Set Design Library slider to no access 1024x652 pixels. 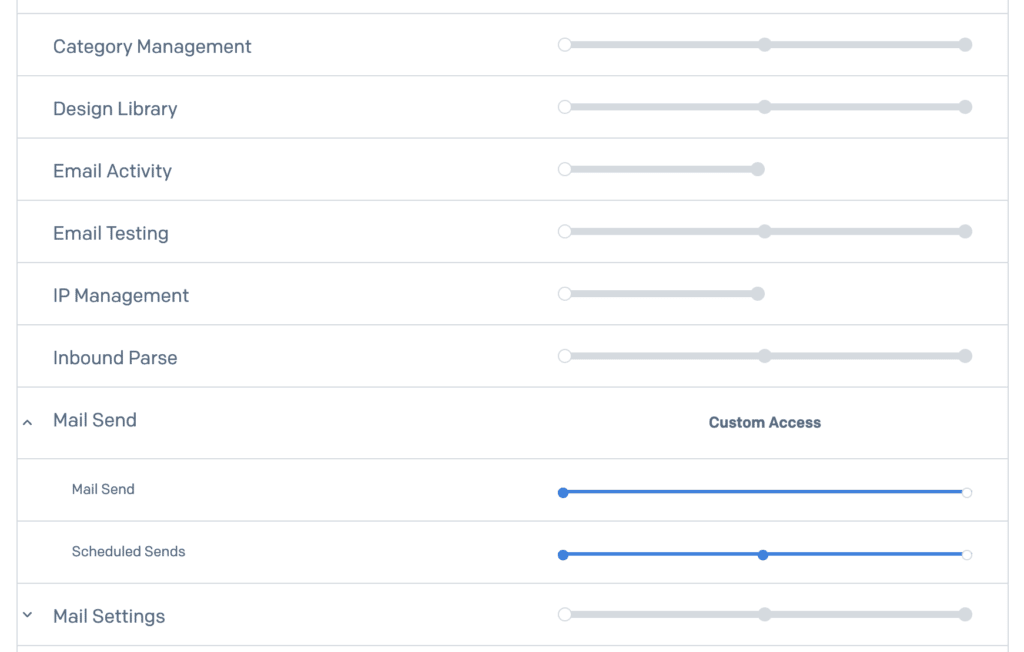tap(565, 107)
